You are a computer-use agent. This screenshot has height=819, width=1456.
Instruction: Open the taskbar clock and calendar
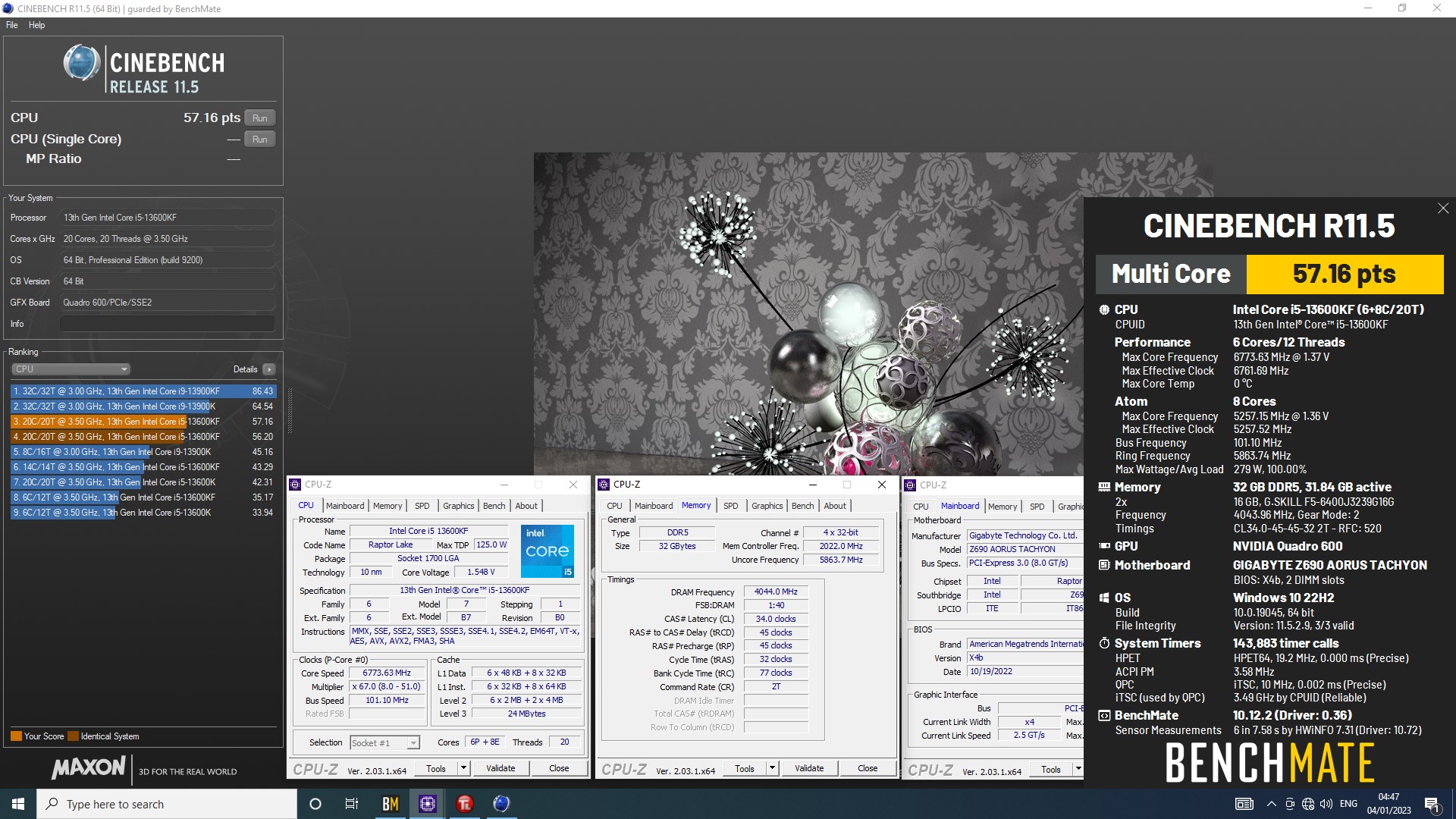(x=1389, y=804)
